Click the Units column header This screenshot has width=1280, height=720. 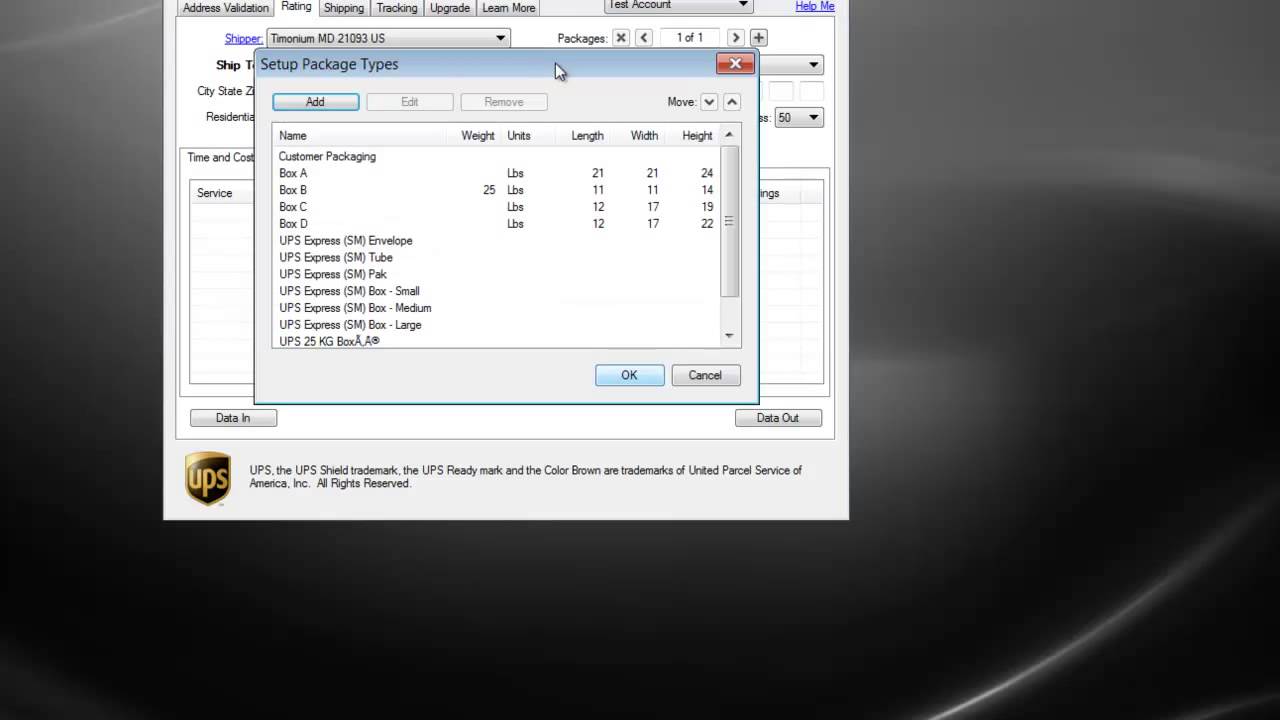pyautogui.click(x=526, y=136)
